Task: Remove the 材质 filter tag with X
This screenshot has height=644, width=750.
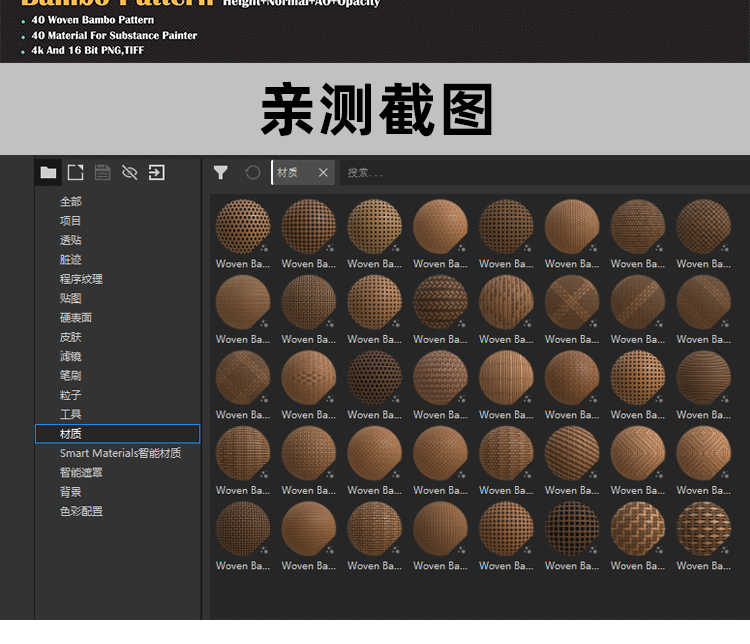Action: tap(323, 173)
